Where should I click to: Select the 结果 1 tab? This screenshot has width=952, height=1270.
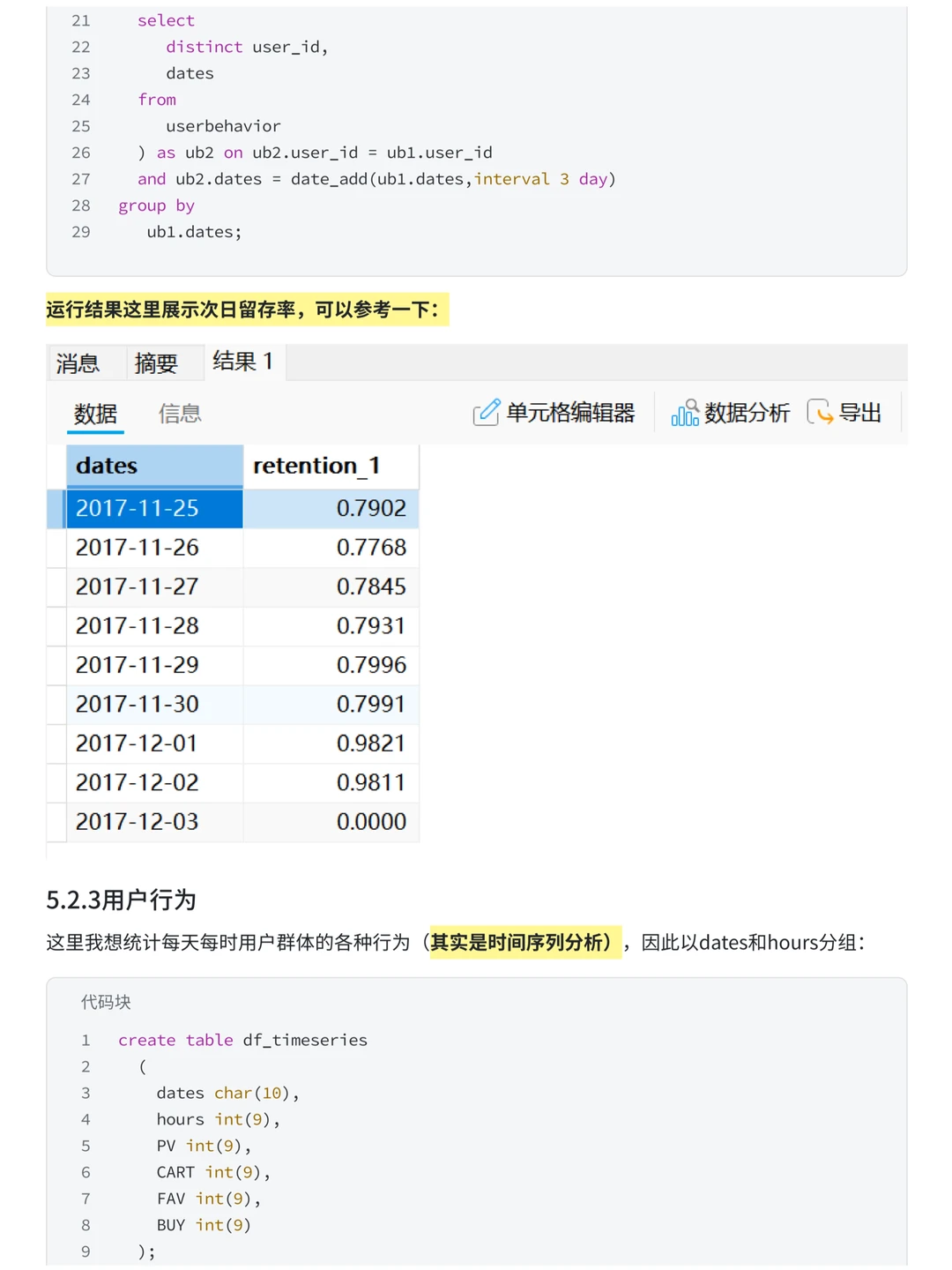click(243, 362)
